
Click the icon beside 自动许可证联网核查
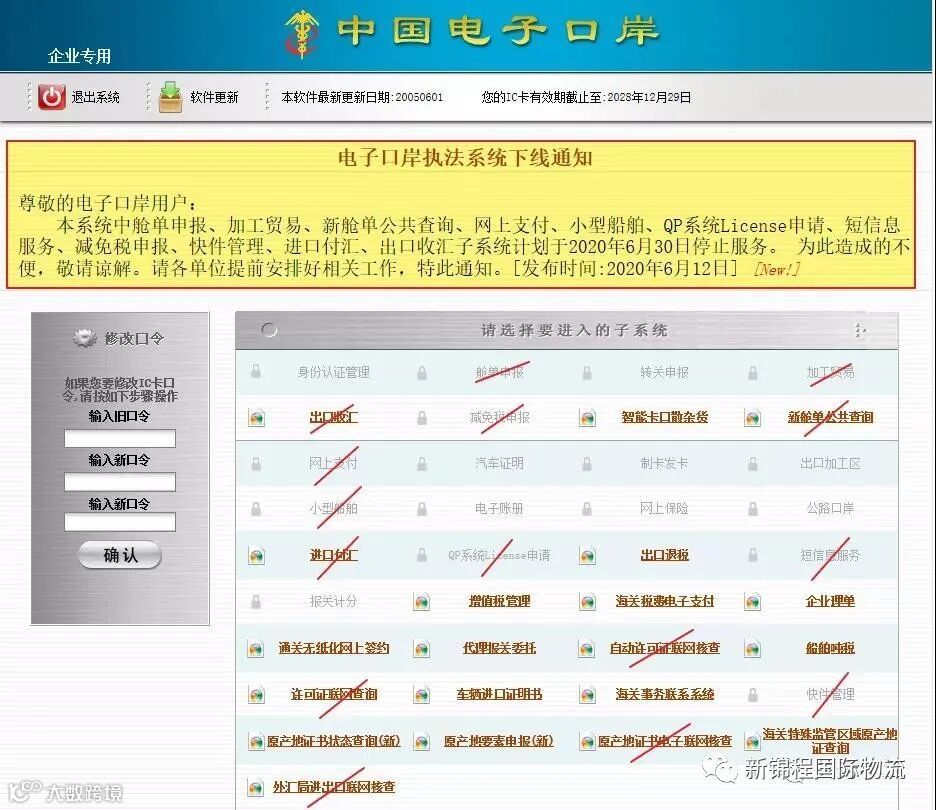pos(587,648)
